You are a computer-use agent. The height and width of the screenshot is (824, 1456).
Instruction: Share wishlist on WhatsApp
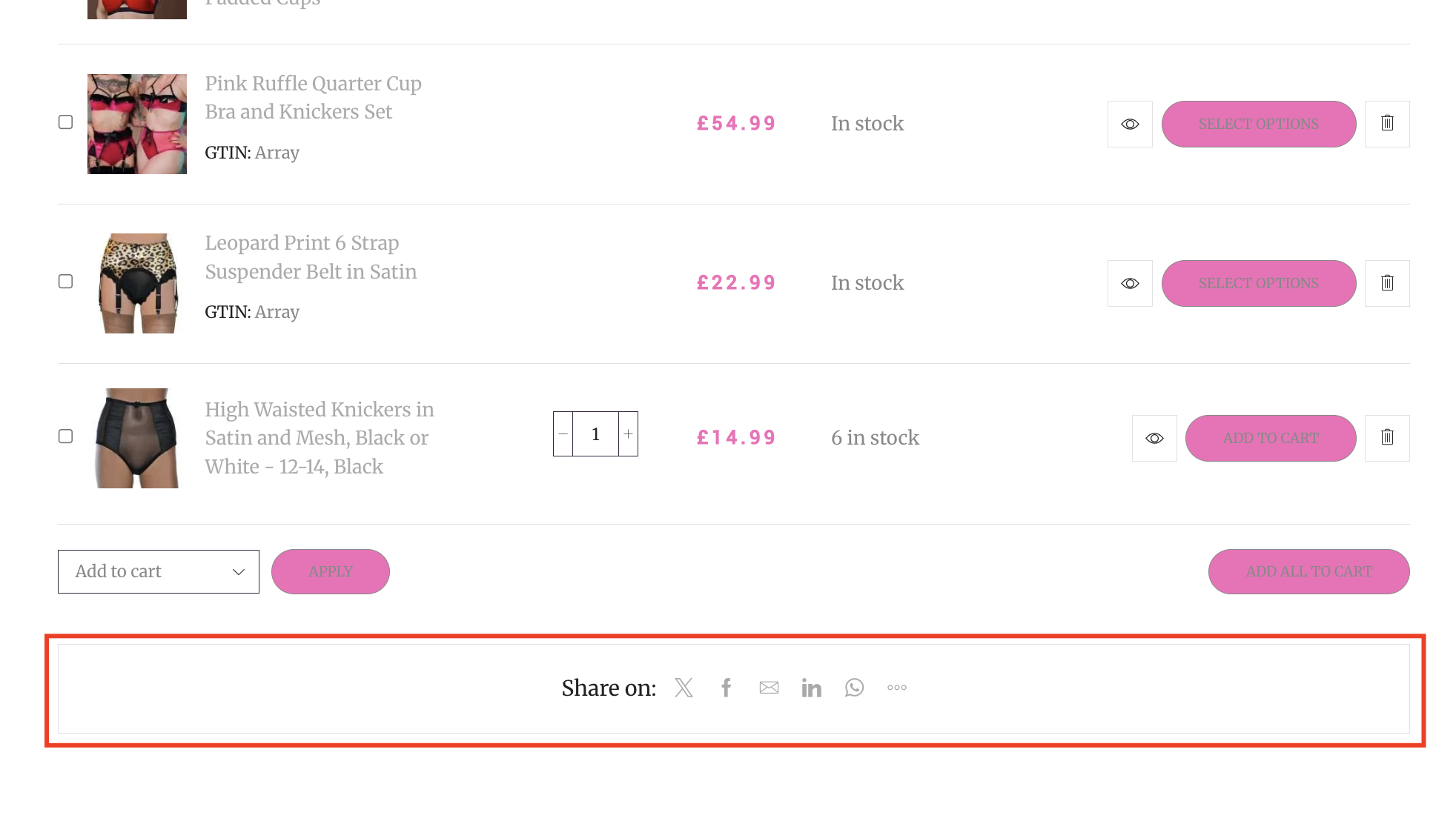click(x=854, y=688)
